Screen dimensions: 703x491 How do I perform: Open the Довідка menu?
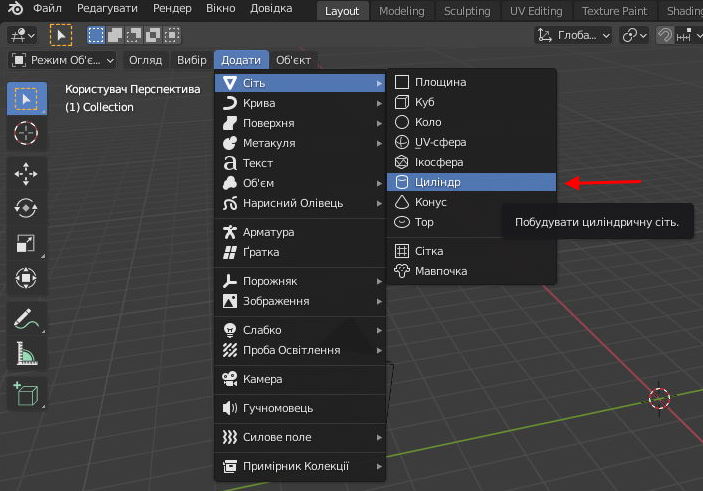pyautogui.click(x=271, y=9)
